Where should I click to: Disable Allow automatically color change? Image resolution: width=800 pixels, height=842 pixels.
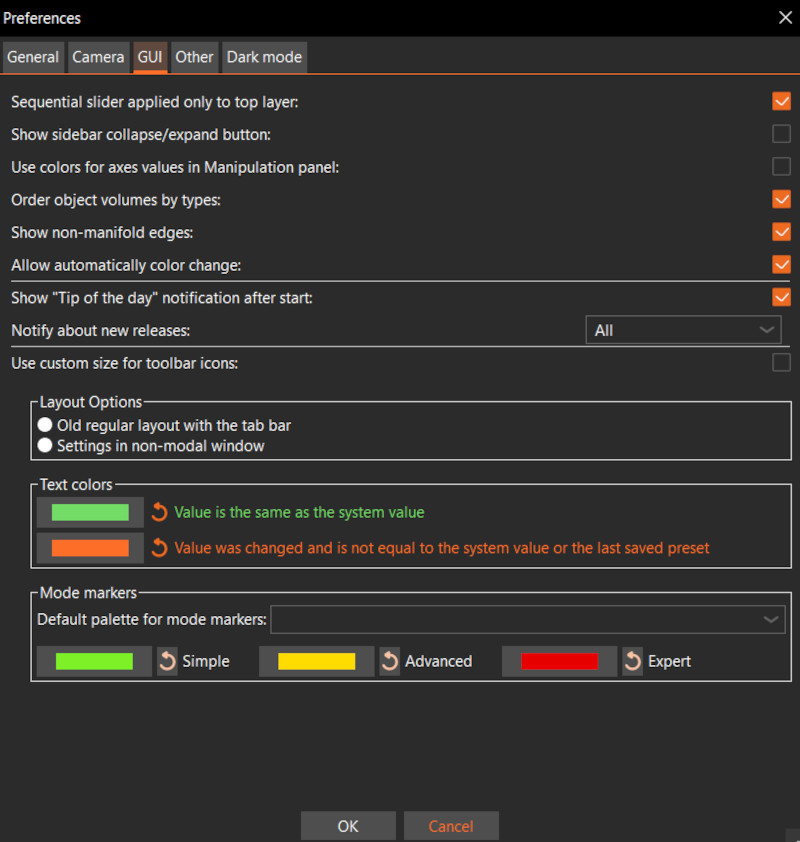[781, 264]
